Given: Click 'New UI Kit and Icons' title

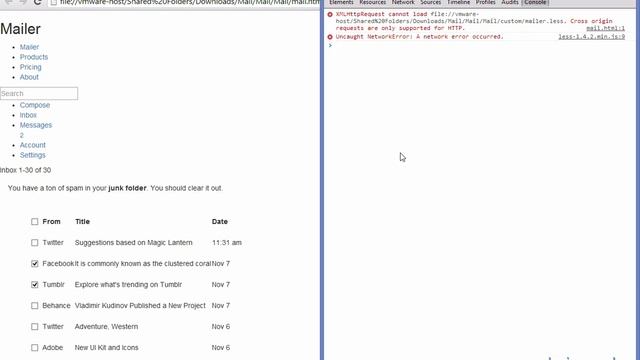Looking at the screenshot, I should [x=107, y=348].
